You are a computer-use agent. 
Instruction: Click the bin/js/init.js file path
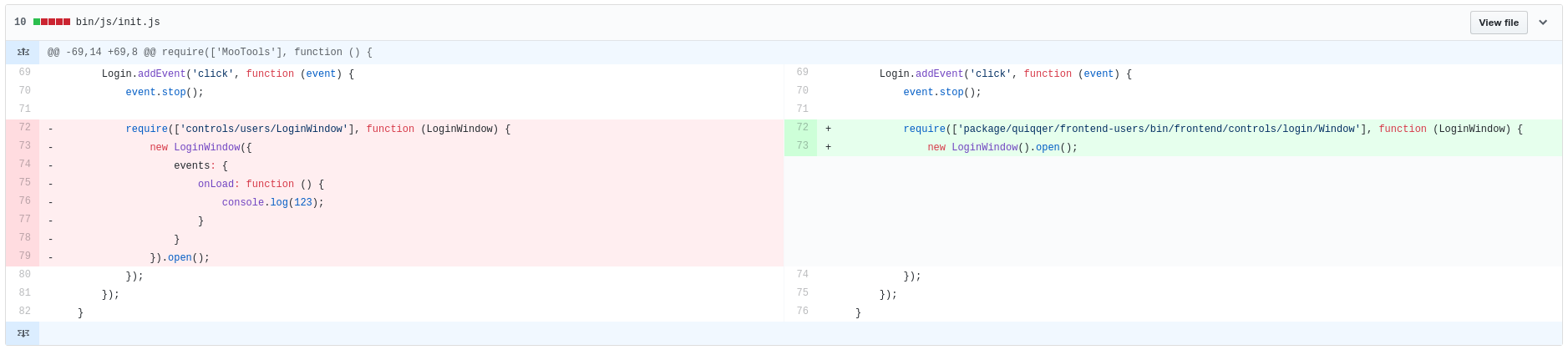click(118, 22)
